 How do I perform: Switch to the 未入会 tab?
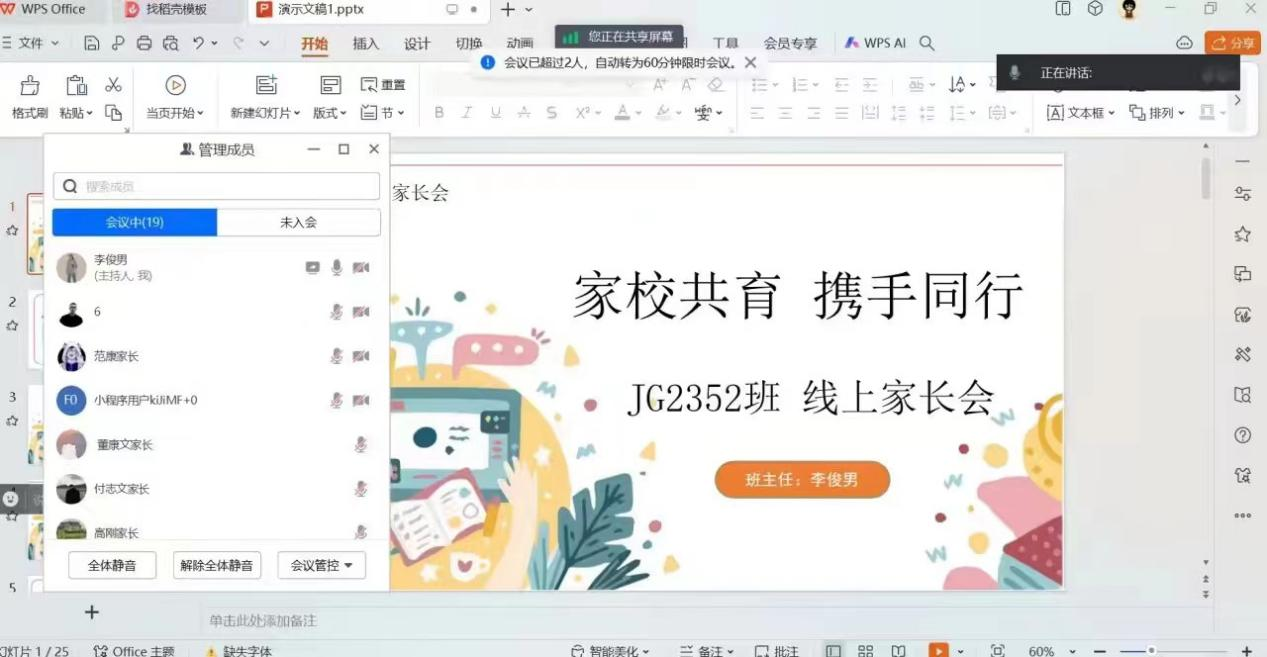[x=298, y=222]
